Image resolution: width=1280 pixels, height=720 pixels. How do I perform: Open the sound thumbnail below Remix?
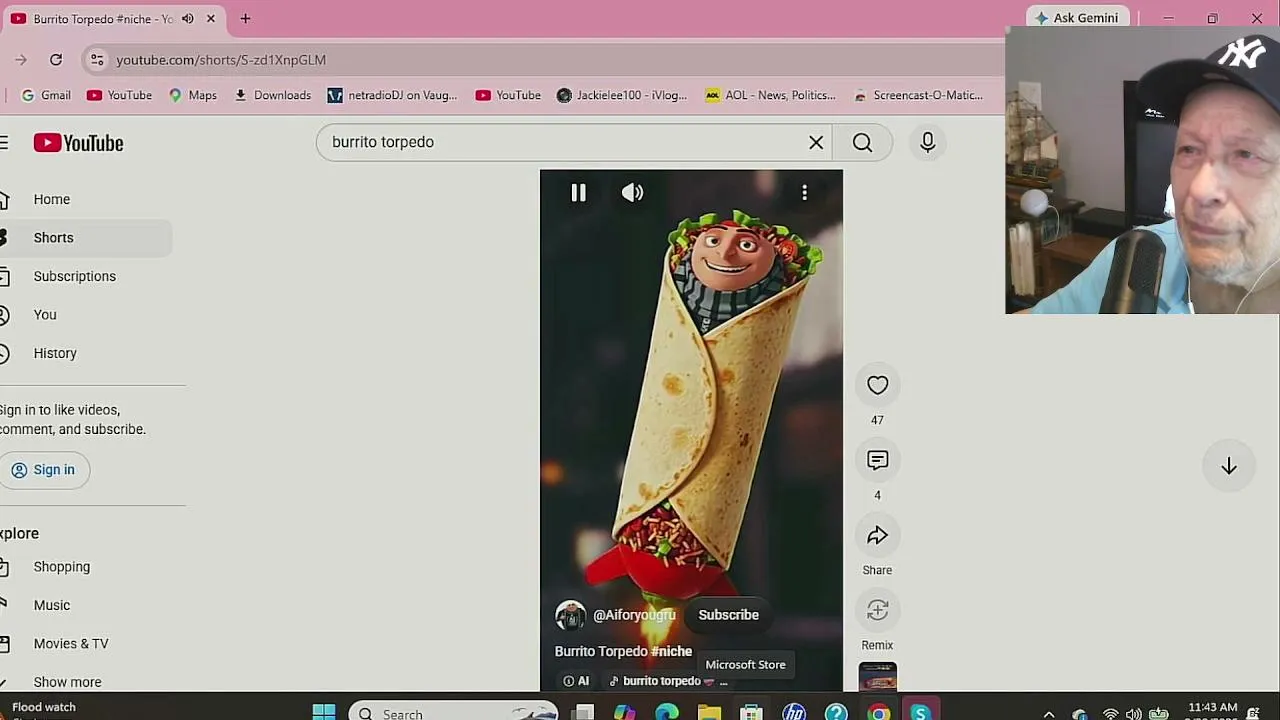877,677
